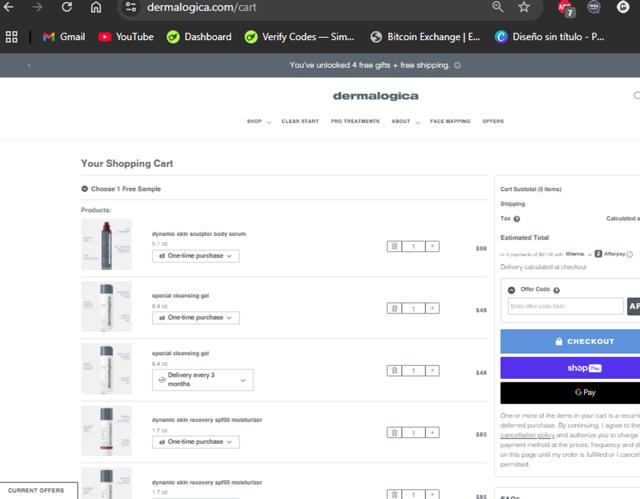Remove first special cleansing gel with trash icon
The height and width of the screenshot is (499, 640).
[394, 308]
